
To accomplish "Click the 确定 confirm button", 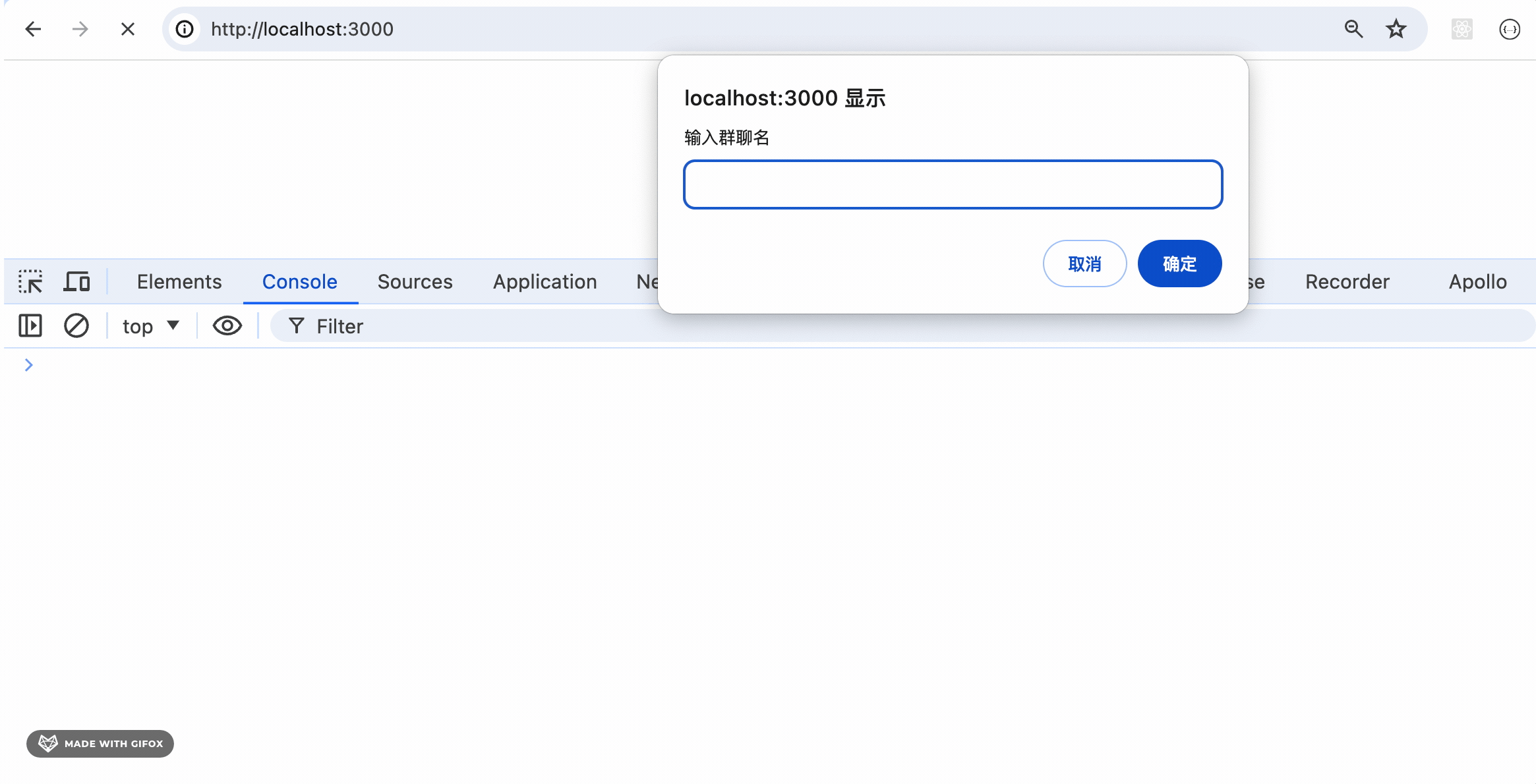I will [1179, 264].
